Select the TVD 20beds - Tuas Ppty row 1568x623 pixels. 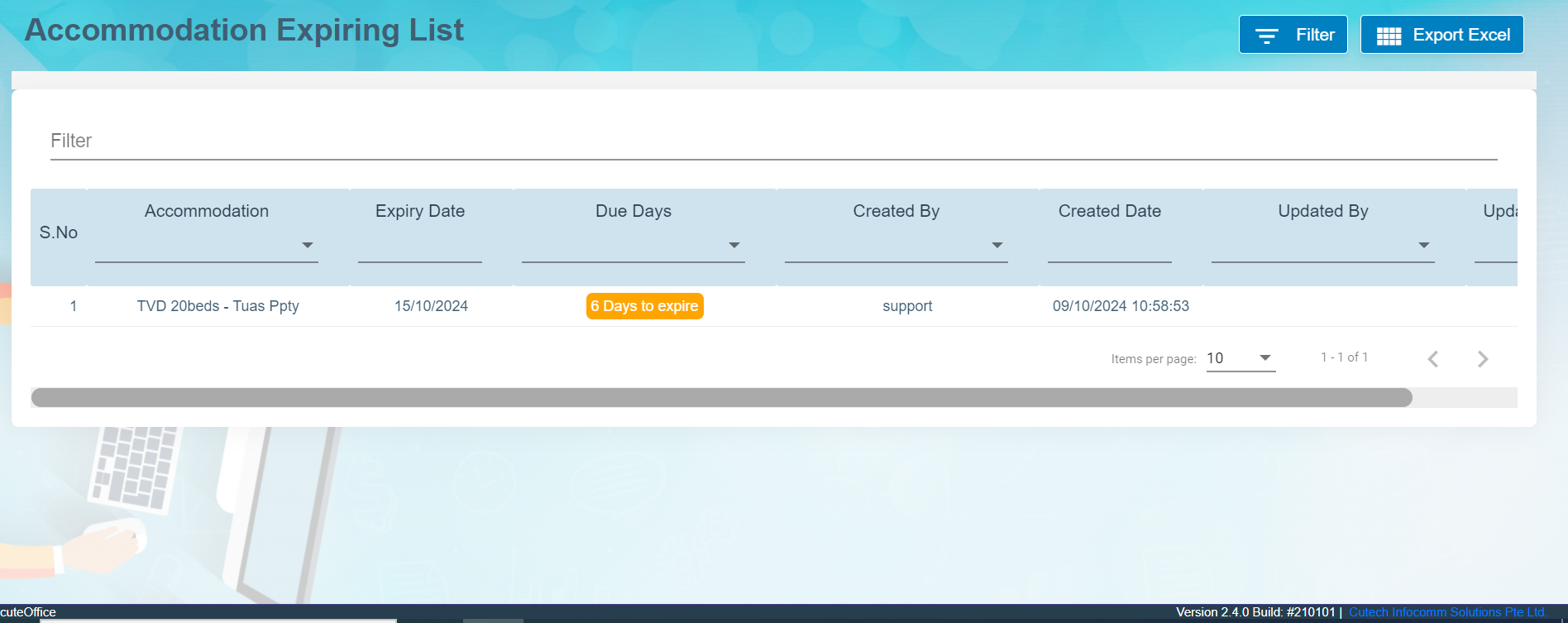[x=218, y=306]
